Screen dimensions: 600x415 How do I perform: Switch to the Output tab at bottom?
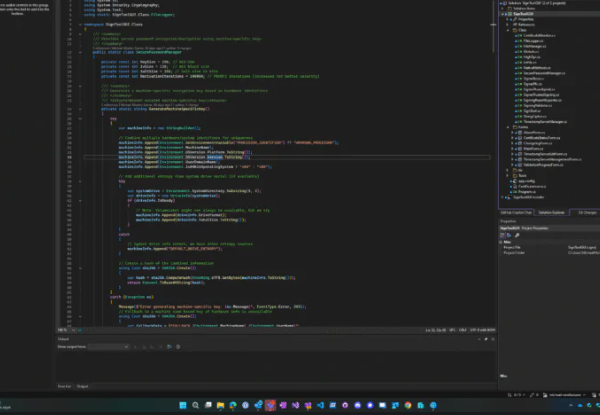[83, 385]
